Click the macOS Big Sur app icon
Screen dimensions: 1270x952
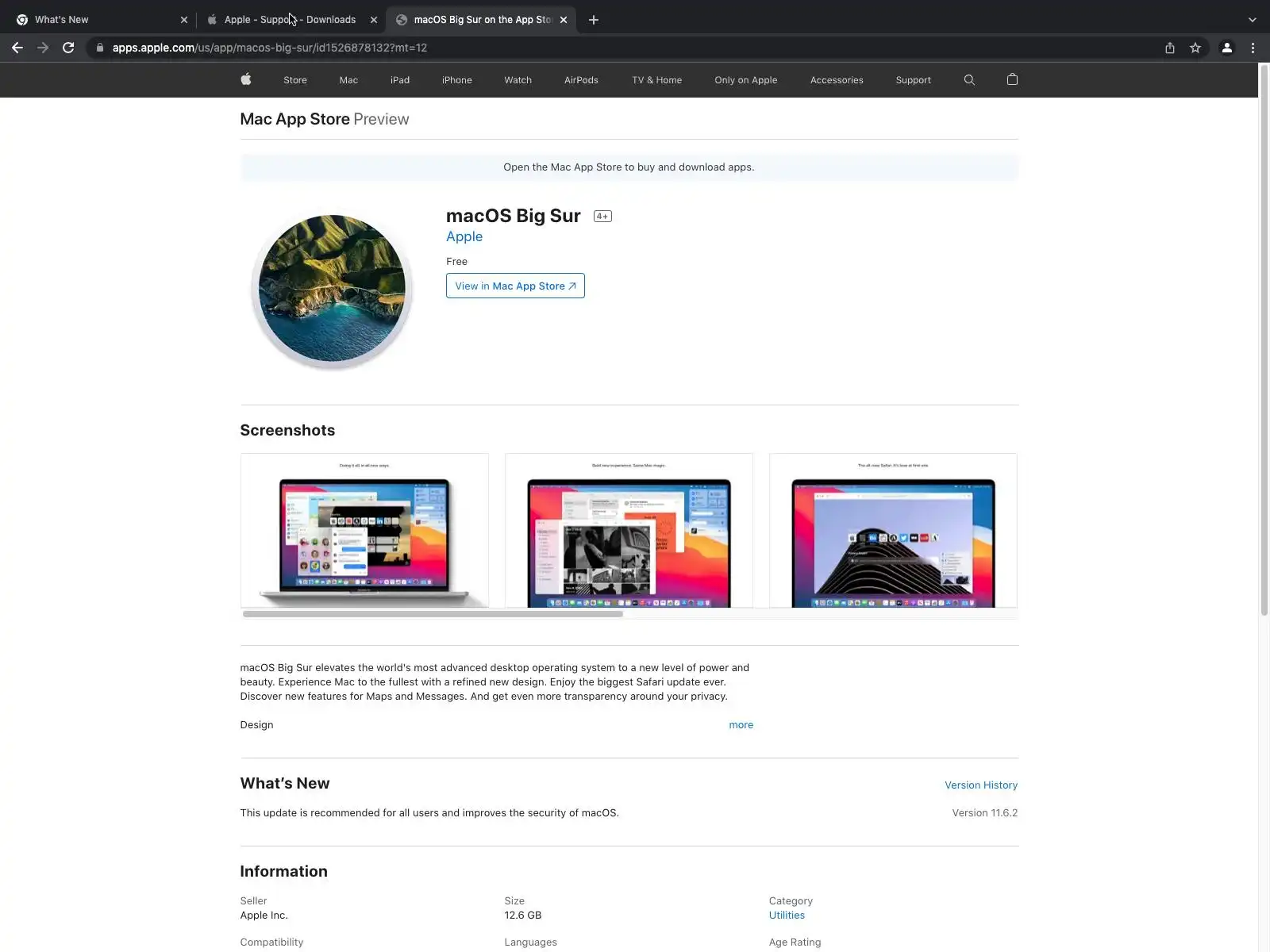point(332,290)
